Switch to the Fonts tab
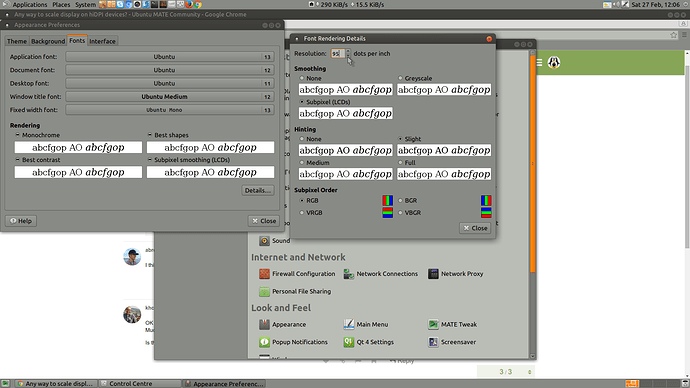Image resolution: width=690 pixels, height=388 pixels. 77,40
